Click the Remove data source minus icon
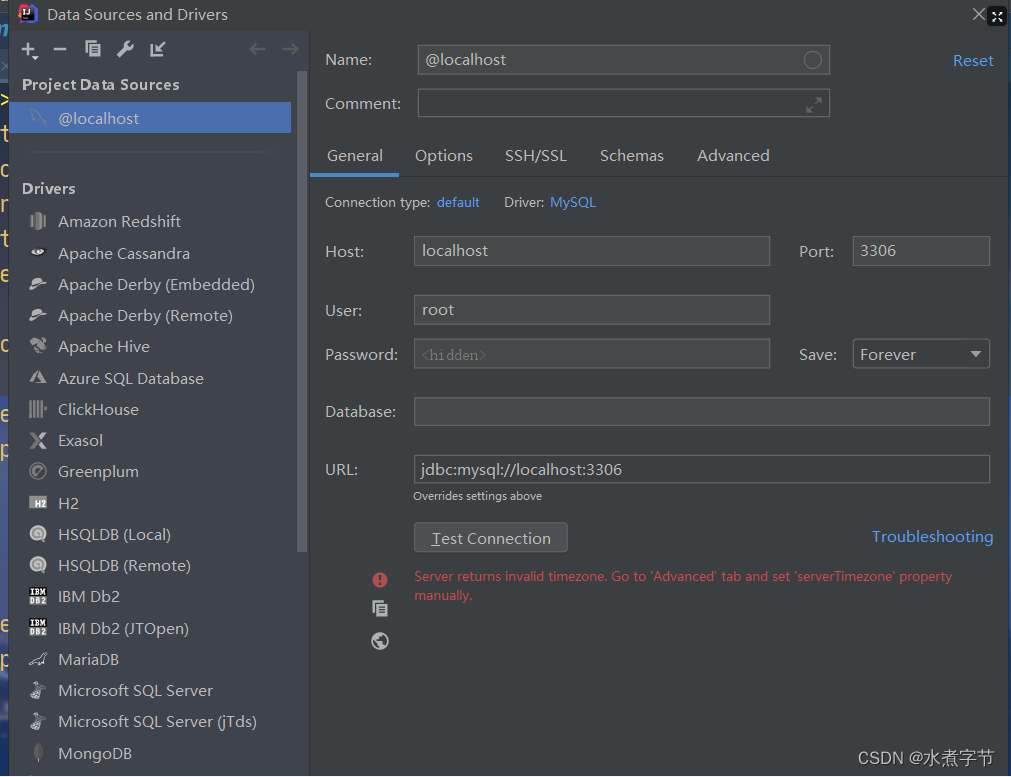Screen dimensions: 1011x777 [x=58, y=49]
